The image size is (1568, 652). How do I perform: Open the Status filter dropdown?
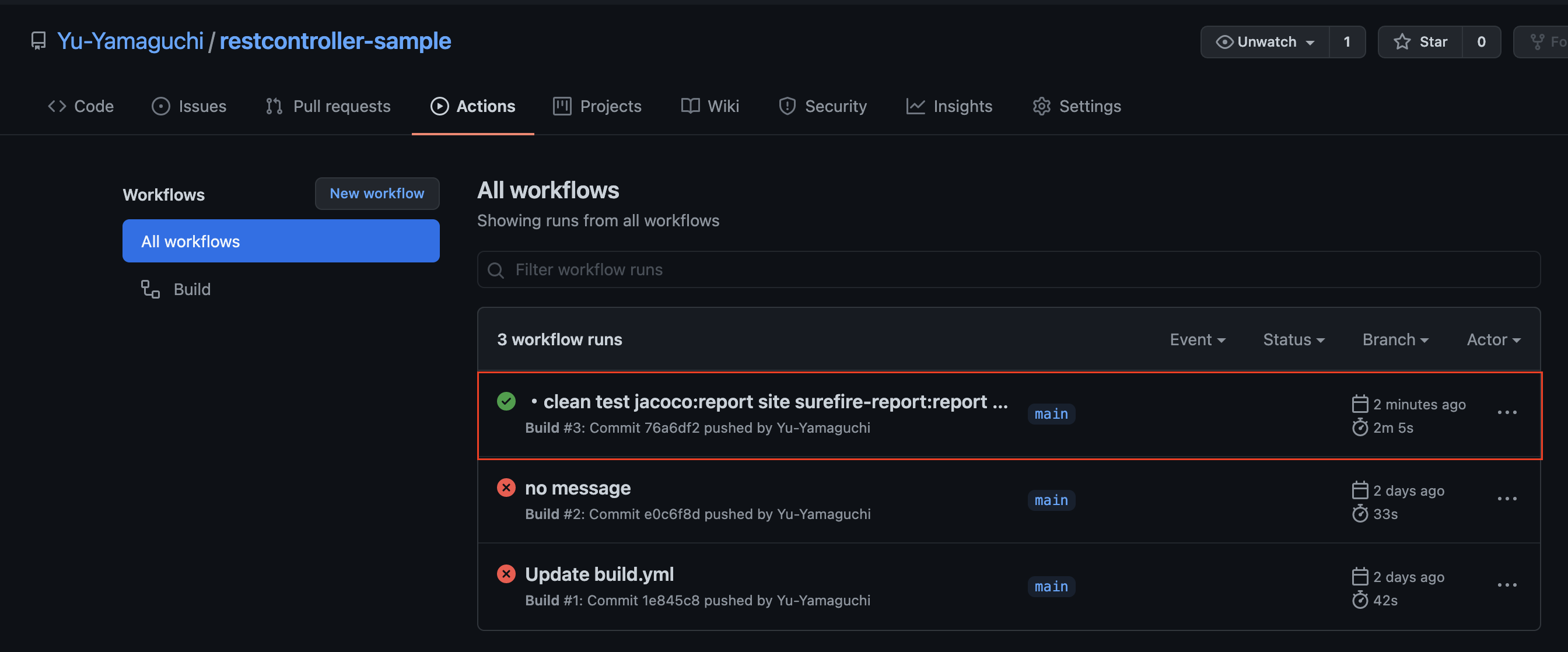pyautogui.click(x=1293, y=339)
